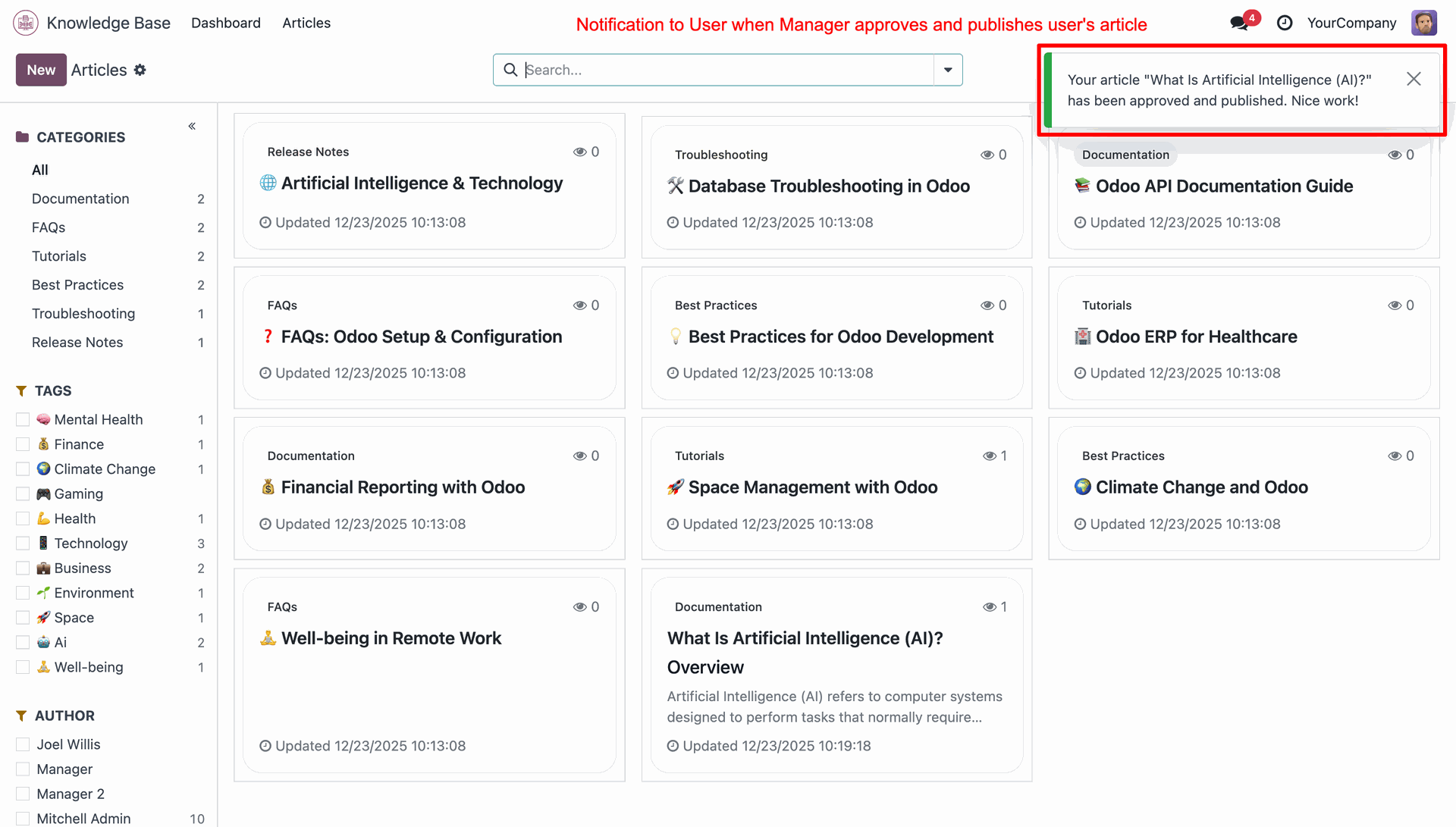
Task: Open the chat messages icon
Action: [1239, 23]
